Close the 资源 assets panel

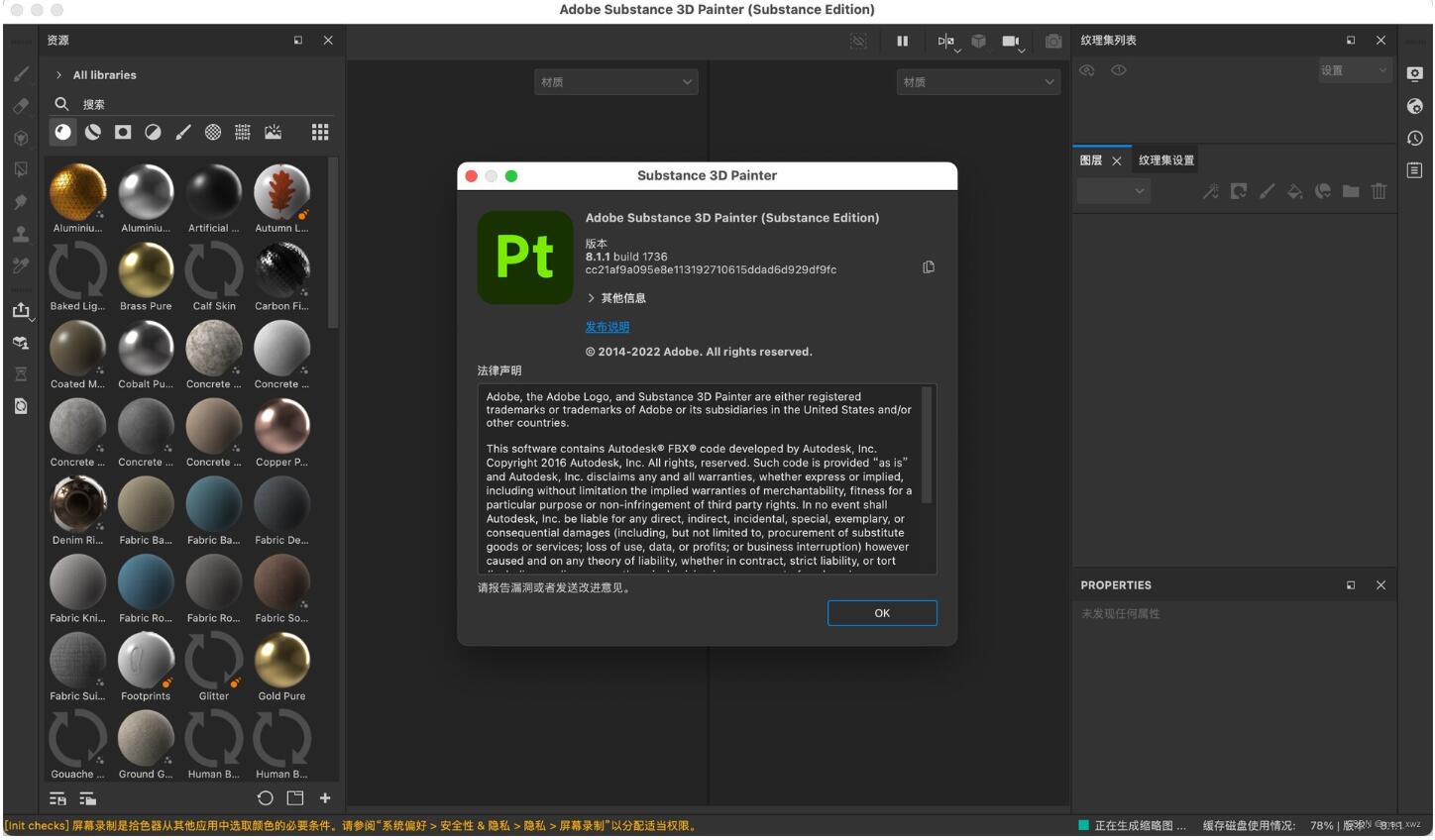coord(328,41)
